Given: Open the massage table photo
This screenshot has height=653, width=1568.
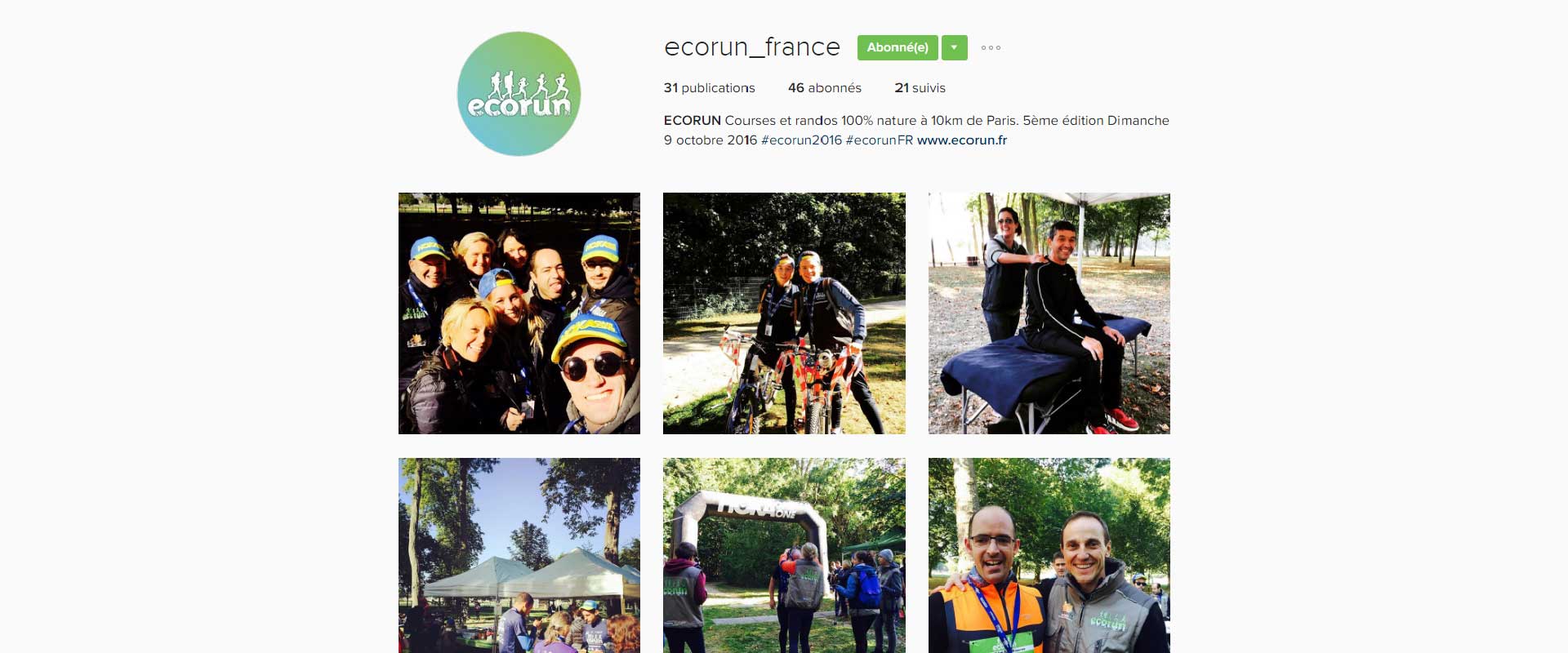Looking at the screenshot, I should (1049, 313).
